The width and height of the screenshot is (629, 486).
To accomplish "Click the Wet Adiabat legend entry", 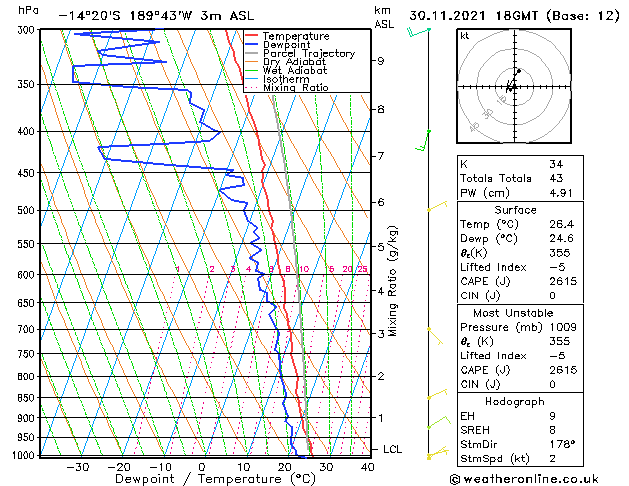I will (286, 71).
